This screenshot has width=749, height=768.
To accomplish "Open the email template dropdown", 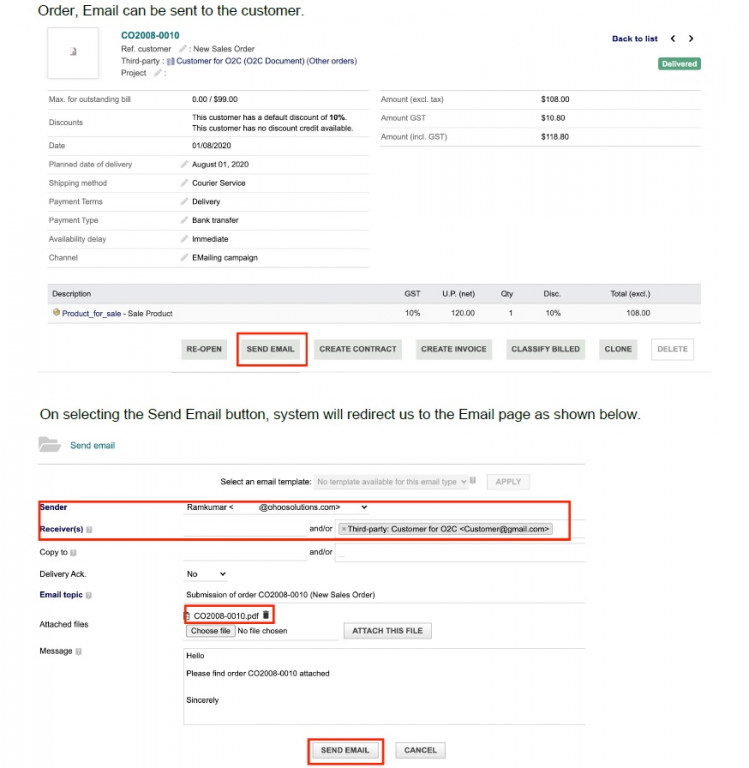I will 391,481.
